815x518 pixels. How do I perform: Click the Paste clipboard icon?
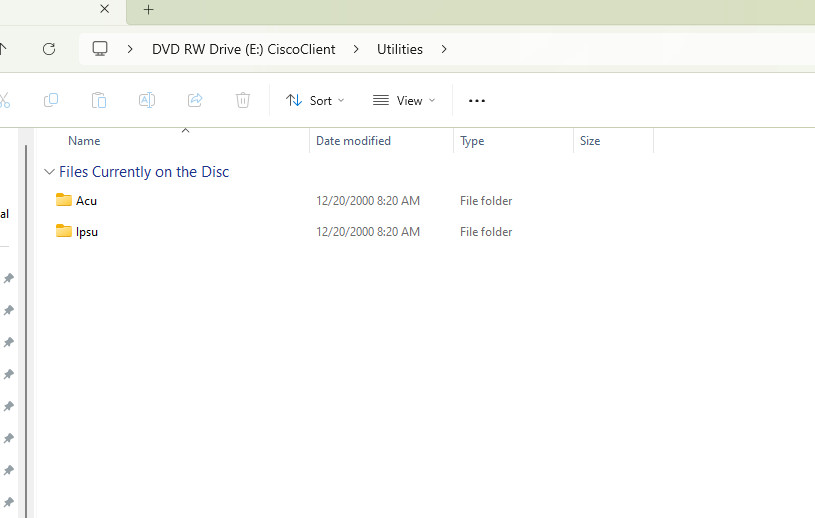(99, 100)
